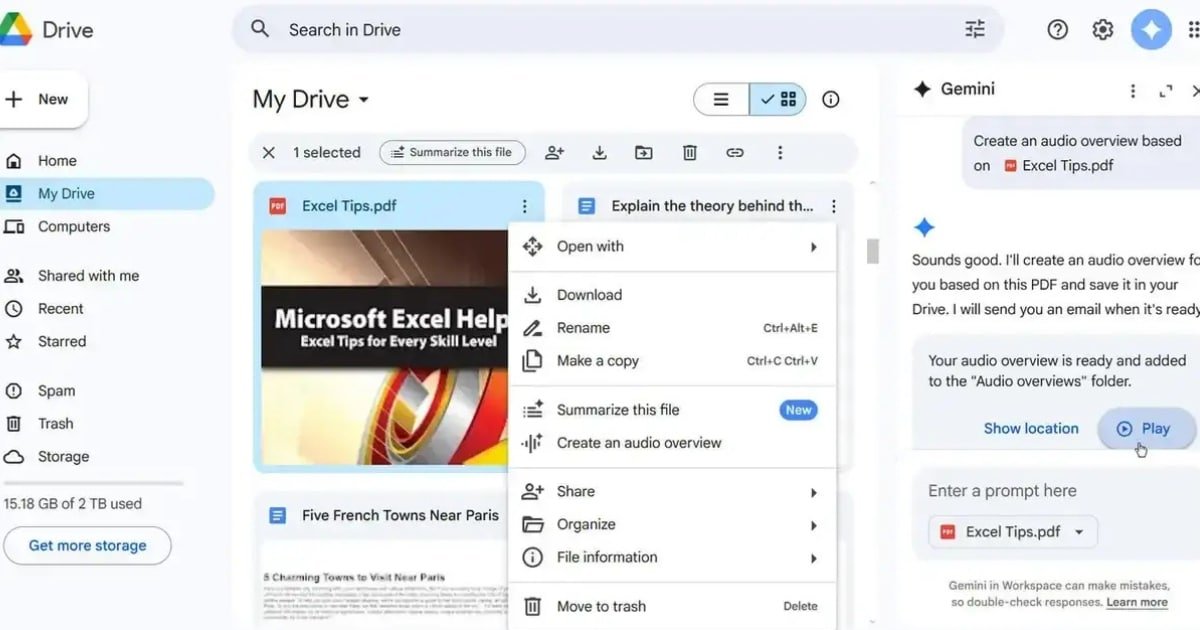Click the Show location link
The width and height of the screenshot is (1200, 630).
1031,428
